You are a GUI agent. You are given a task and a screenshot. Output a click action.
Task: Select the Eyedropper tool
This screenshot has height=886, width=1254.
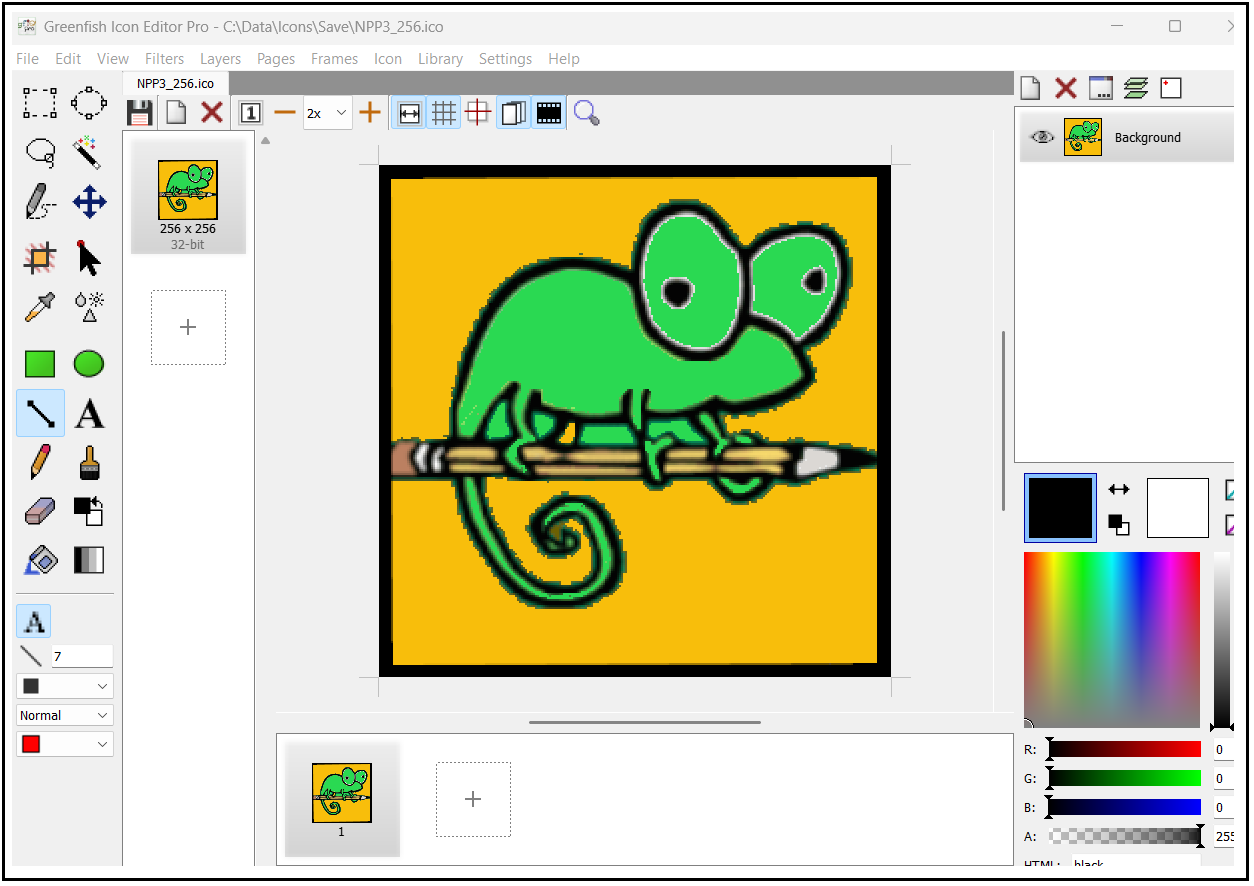[39, 307]
